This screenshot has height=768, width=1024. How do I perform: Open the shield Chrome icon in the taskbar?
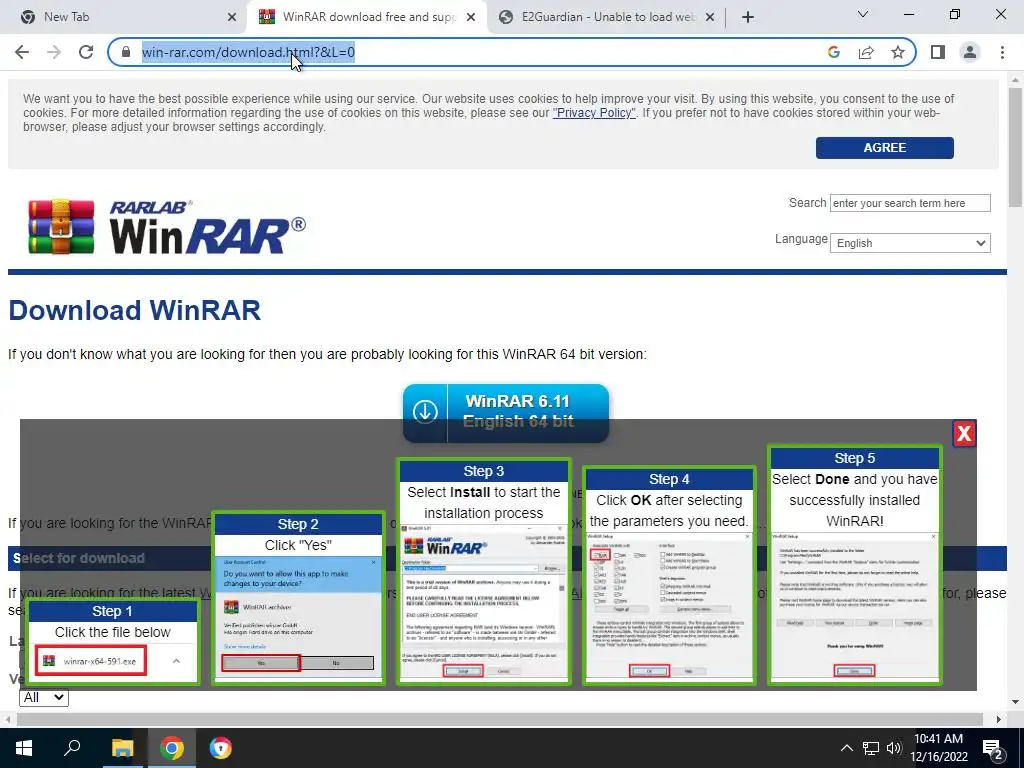tap(221, 748)
